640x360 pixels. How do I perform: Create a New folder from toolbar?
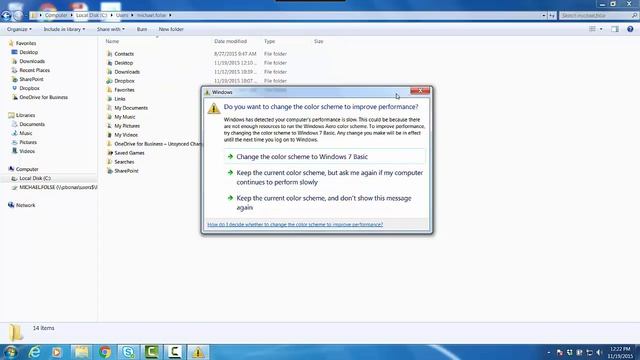tap(171, 29)
